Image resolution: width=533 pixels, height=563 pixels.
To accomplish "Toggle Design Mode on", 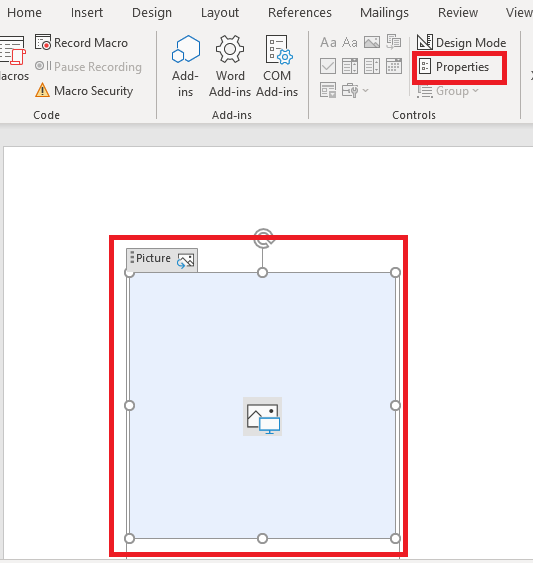I will pos(462,43).
